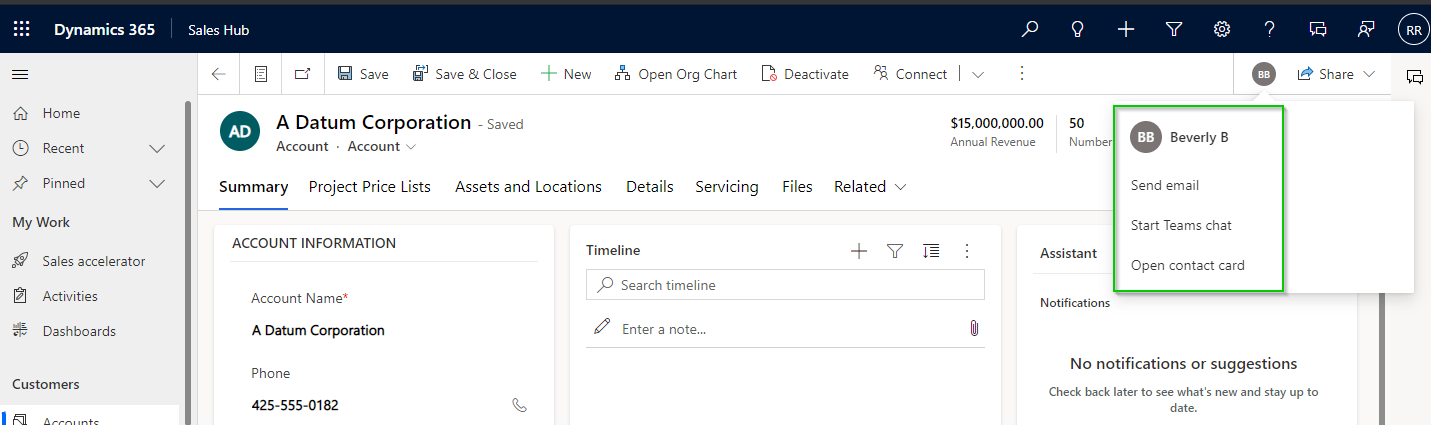1431x425 pixels.
Task: Click the Account Name field value
Action: click(x=318, y=330)
